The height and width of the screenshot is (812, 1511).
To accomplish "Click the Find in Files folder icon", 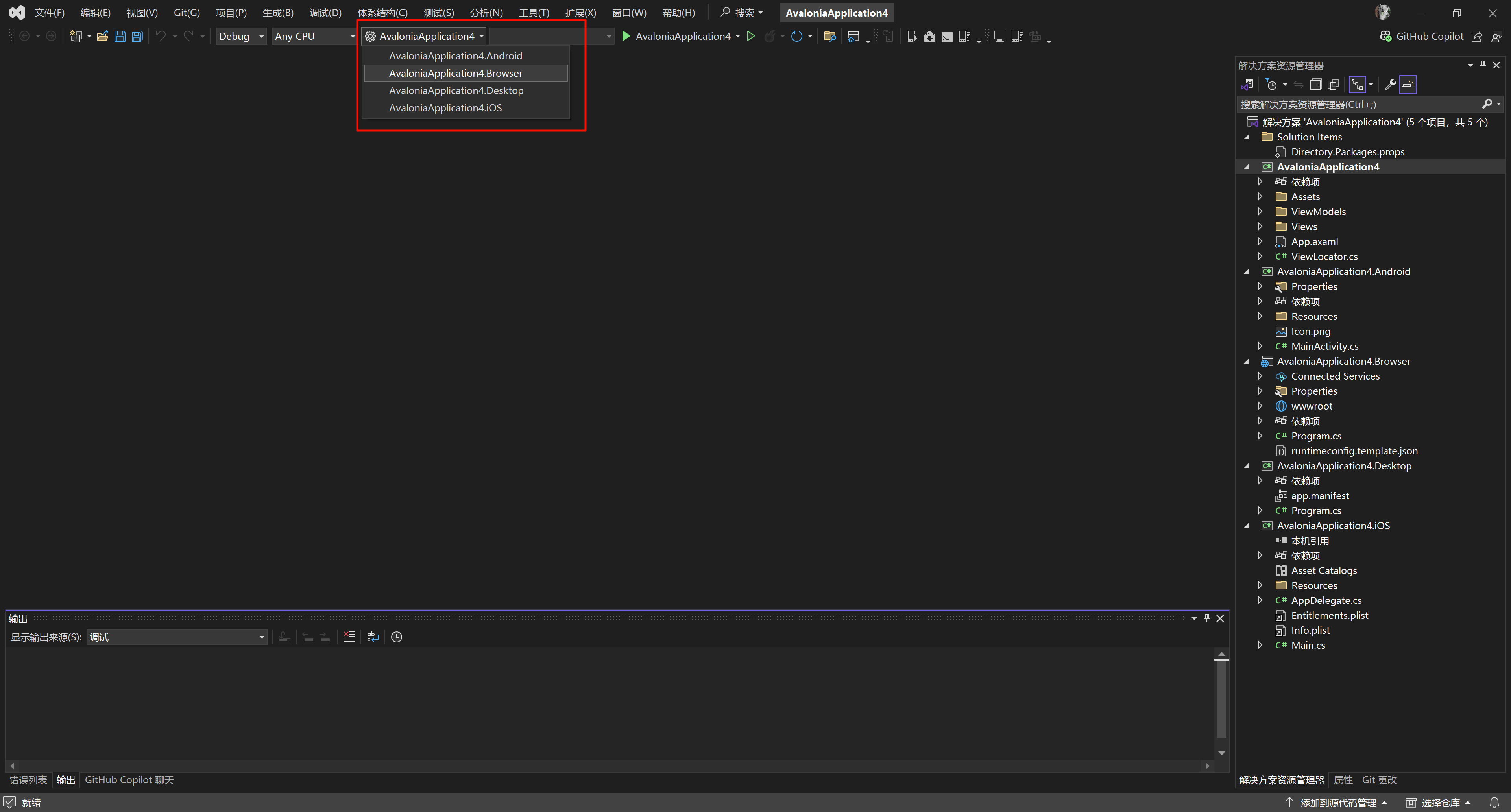I will (x=830, y=36).
